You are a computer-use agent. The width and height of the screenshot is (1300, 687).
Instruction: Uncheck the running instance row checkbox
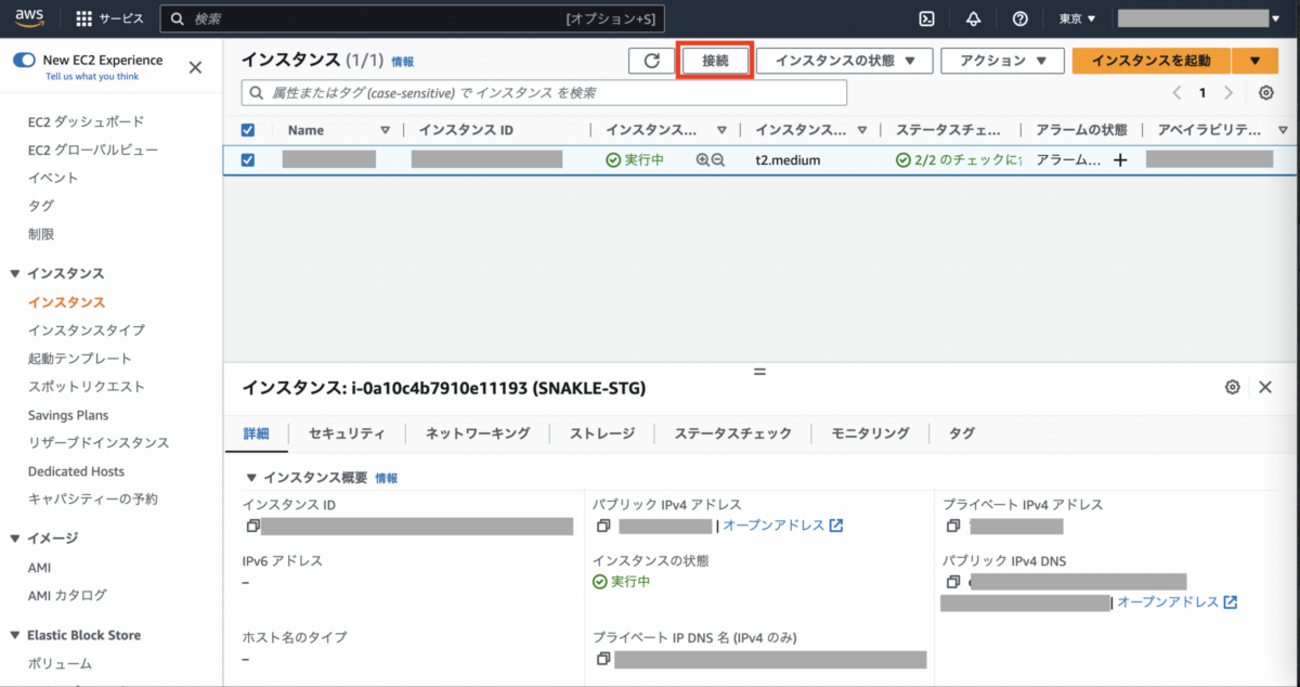point(248,160)
